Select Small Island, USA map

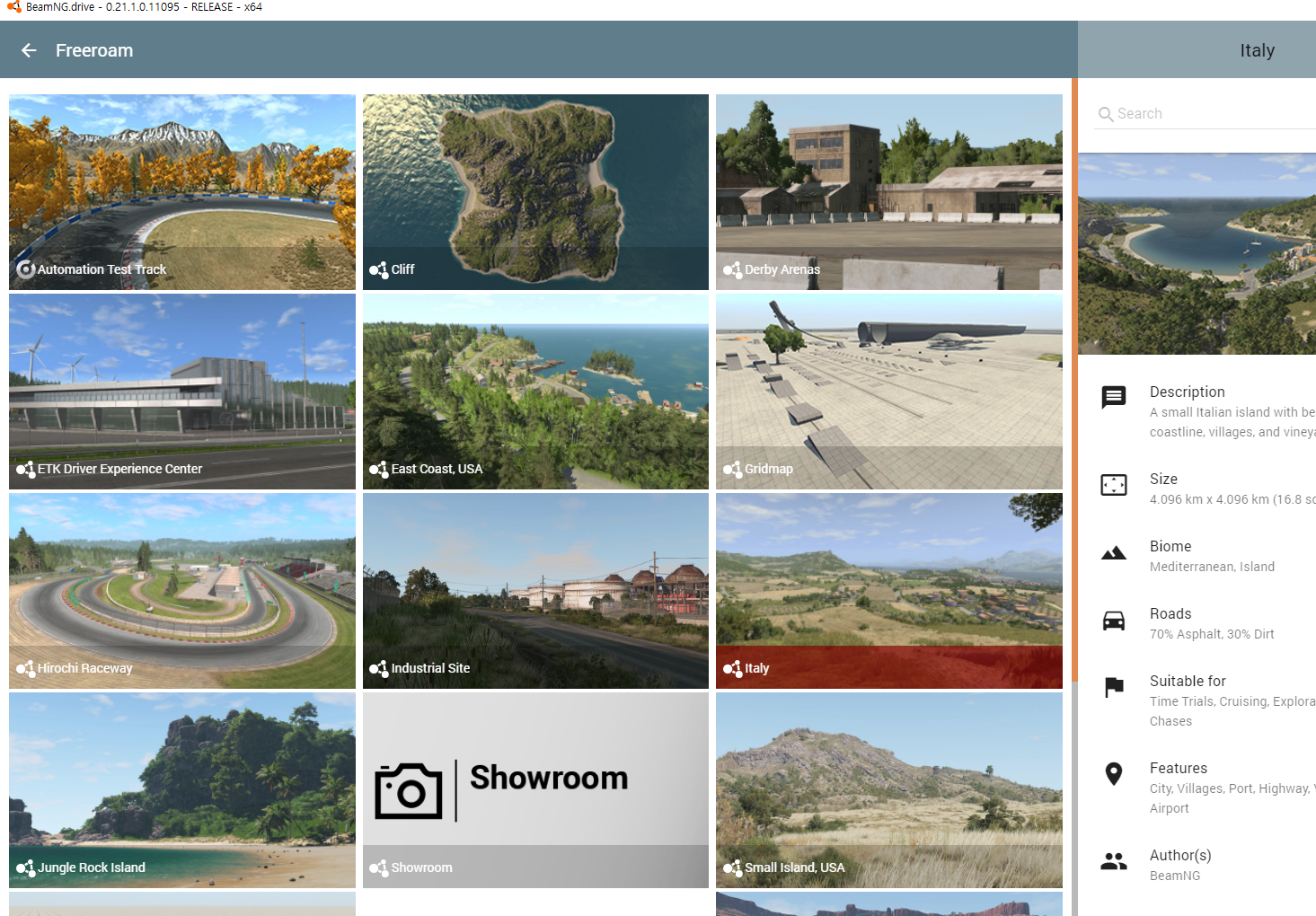pos(889,790)
